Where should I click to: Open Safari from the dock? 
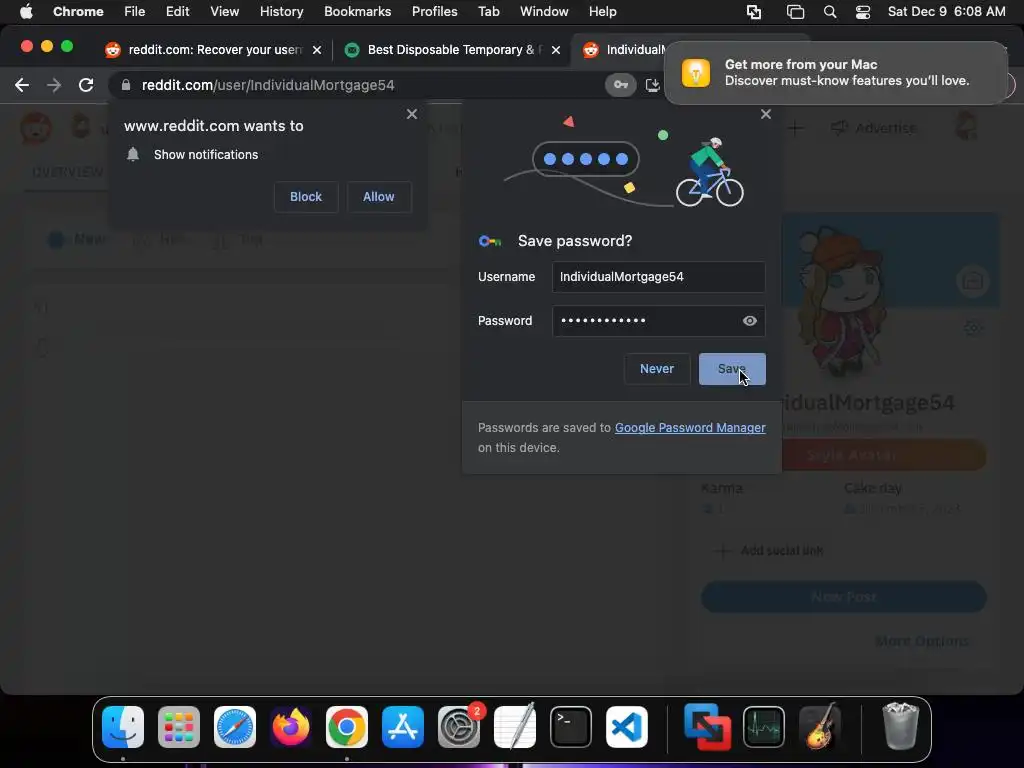point(235,727)
